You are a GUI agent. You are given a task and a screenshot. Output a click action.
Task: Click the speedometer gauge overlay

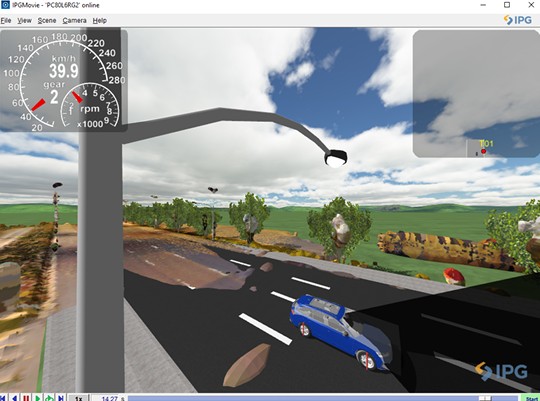click(x=63, y=80)
